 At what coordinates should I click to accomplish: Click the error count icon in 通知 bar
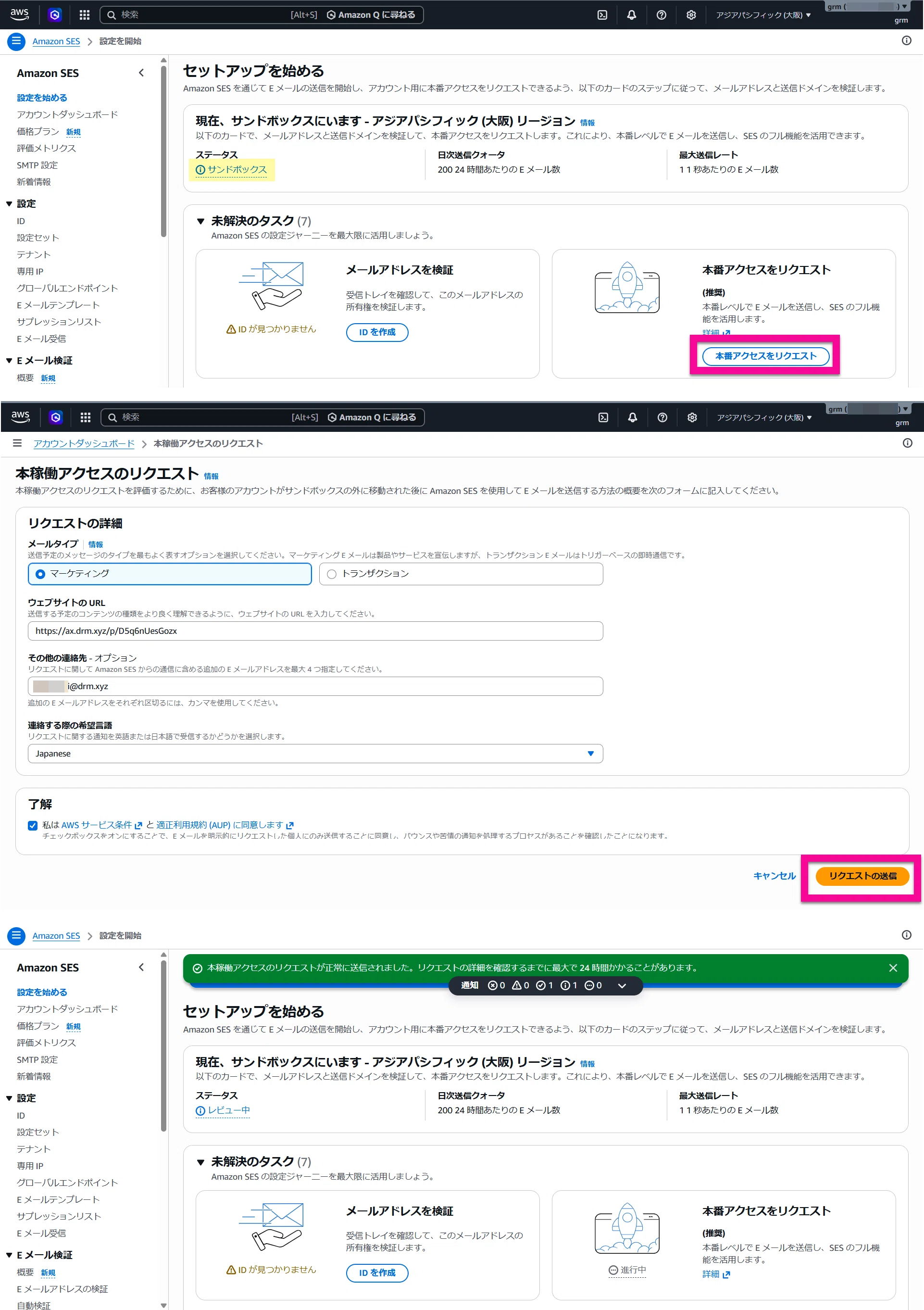493,985
